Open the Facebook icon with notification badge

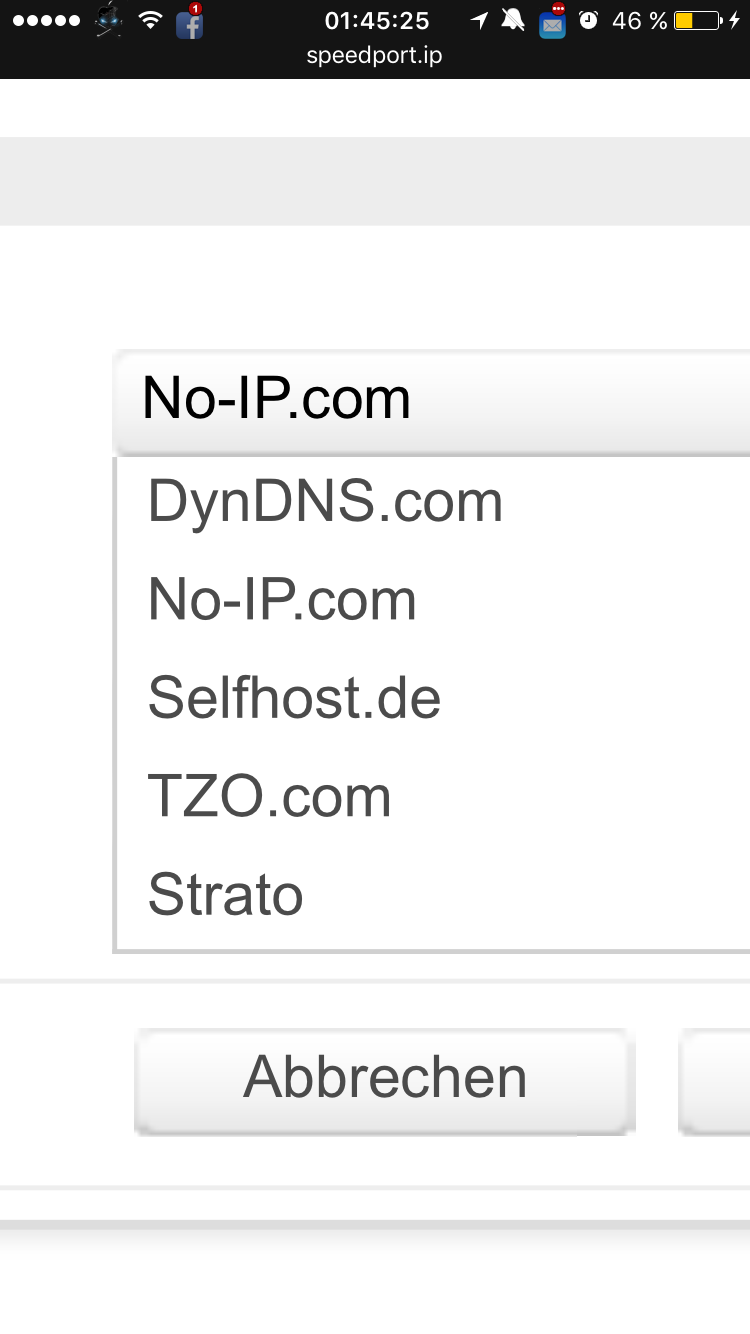coord(190,22)
